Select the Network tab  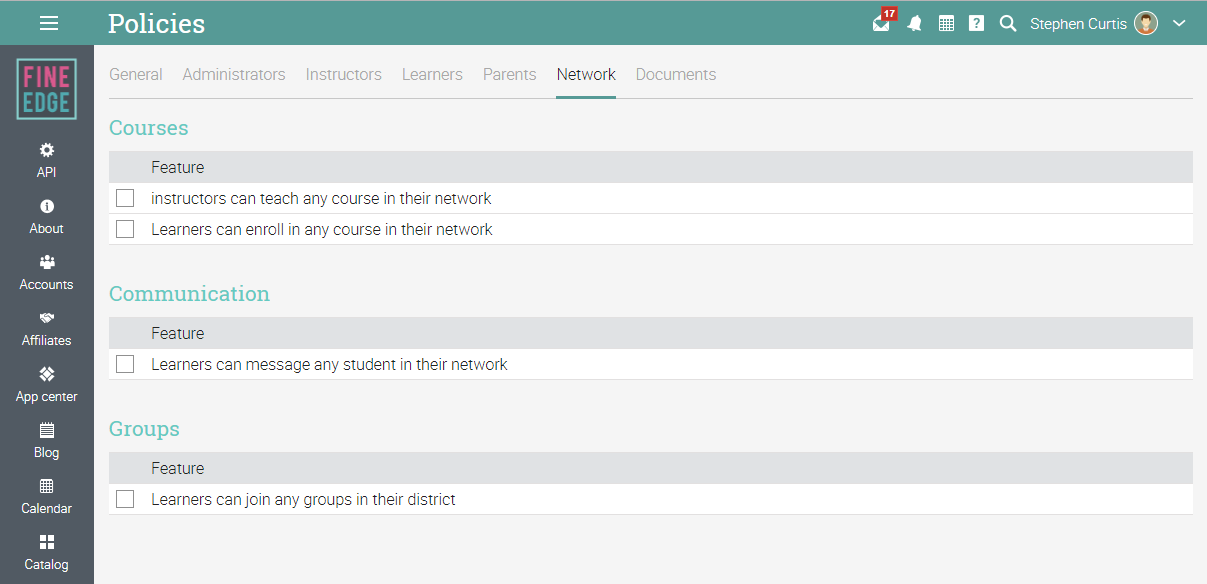[586, 74]
